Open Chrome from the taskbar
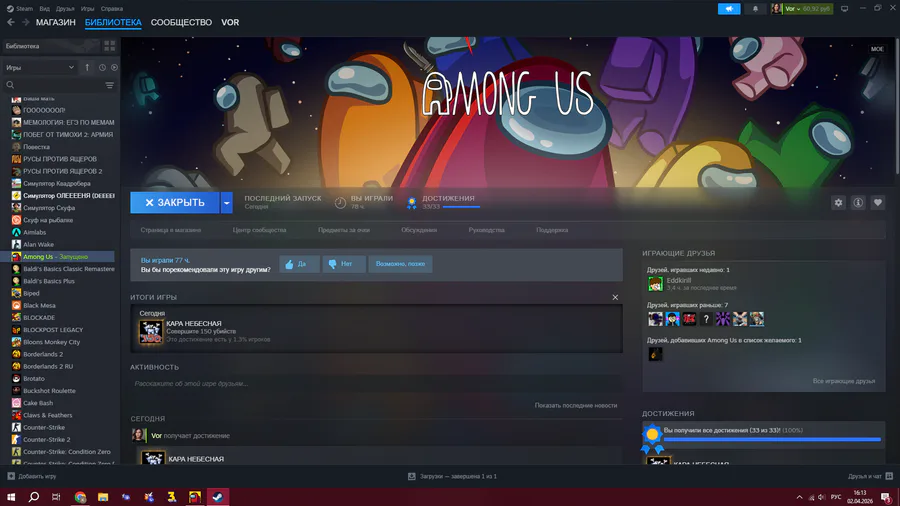 [x=80, y=497]
